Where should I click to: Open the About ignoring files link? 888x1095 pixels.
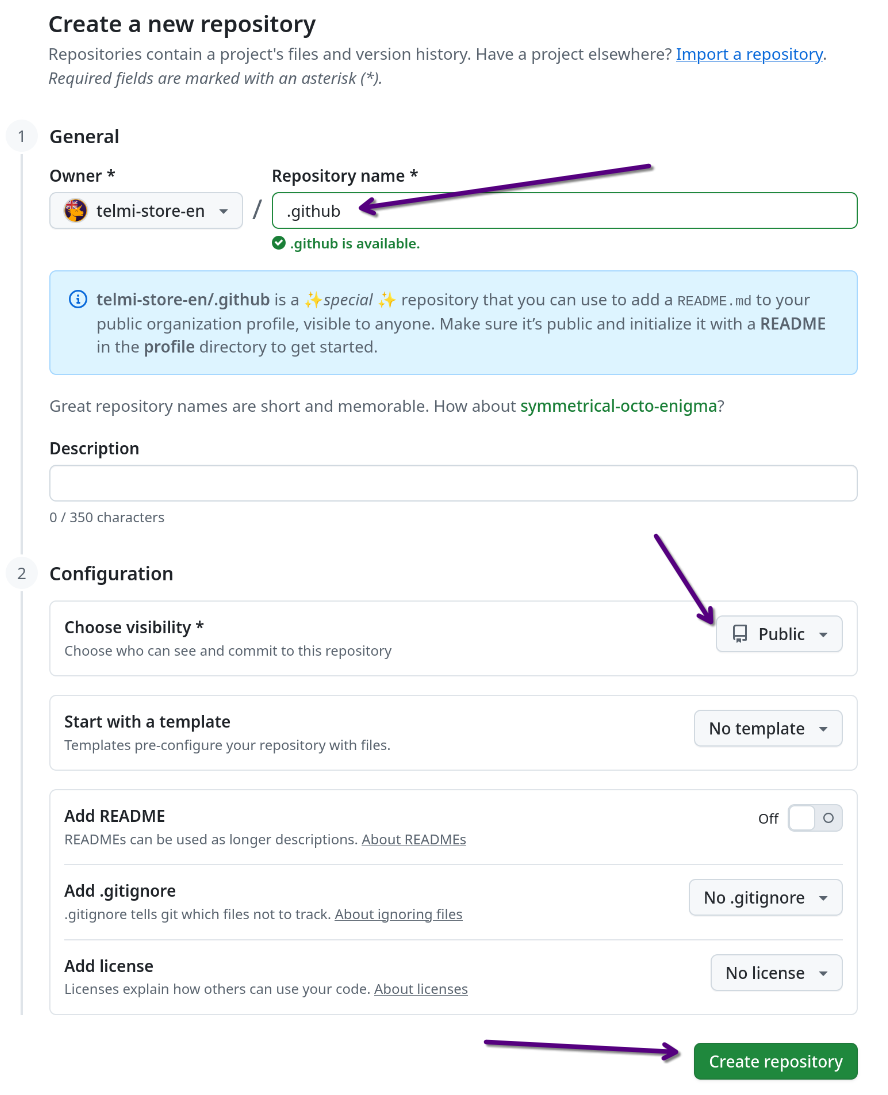398,914
